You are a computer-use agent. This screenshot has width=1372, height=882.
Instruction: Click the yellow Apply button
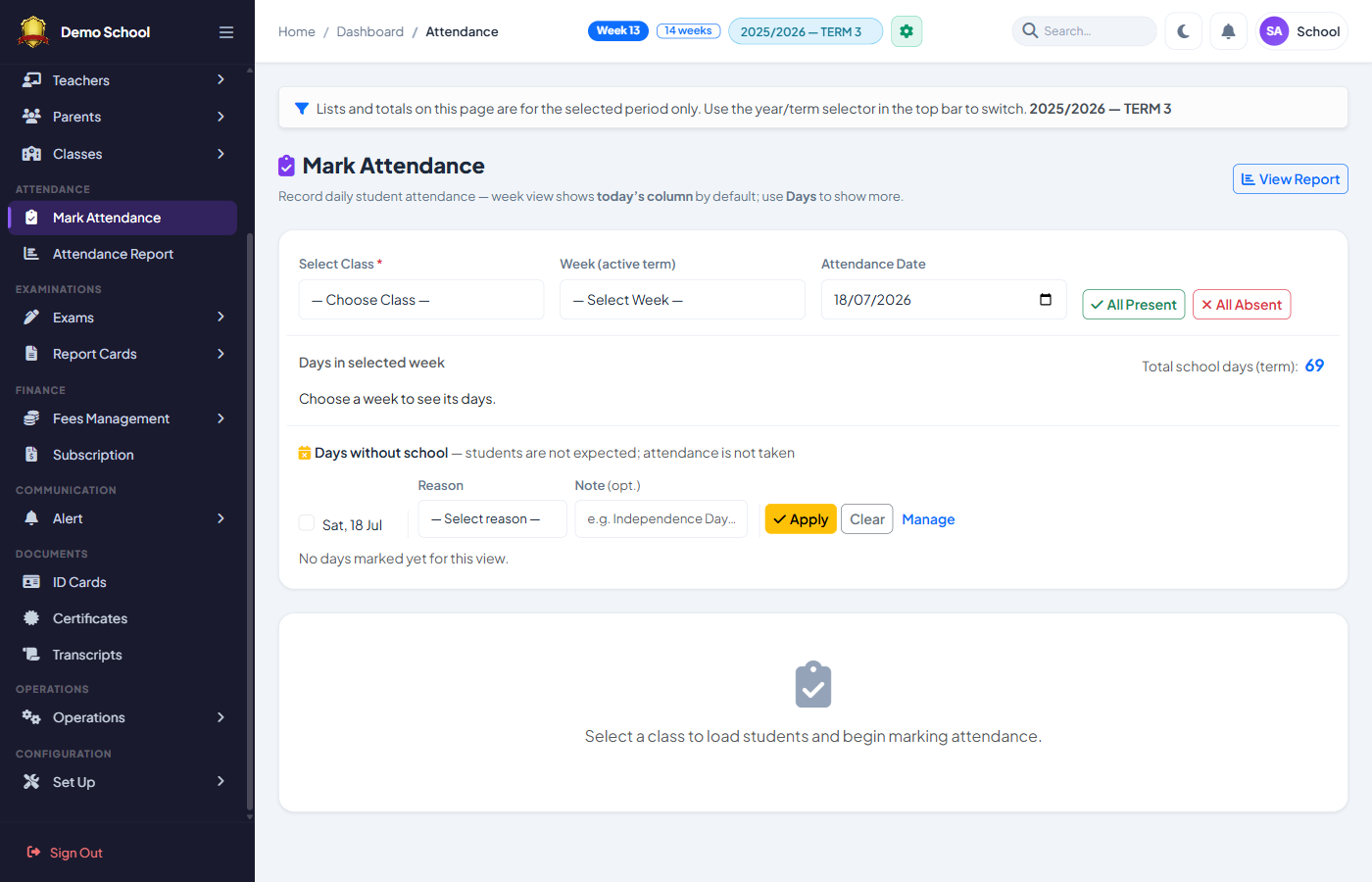801,519
